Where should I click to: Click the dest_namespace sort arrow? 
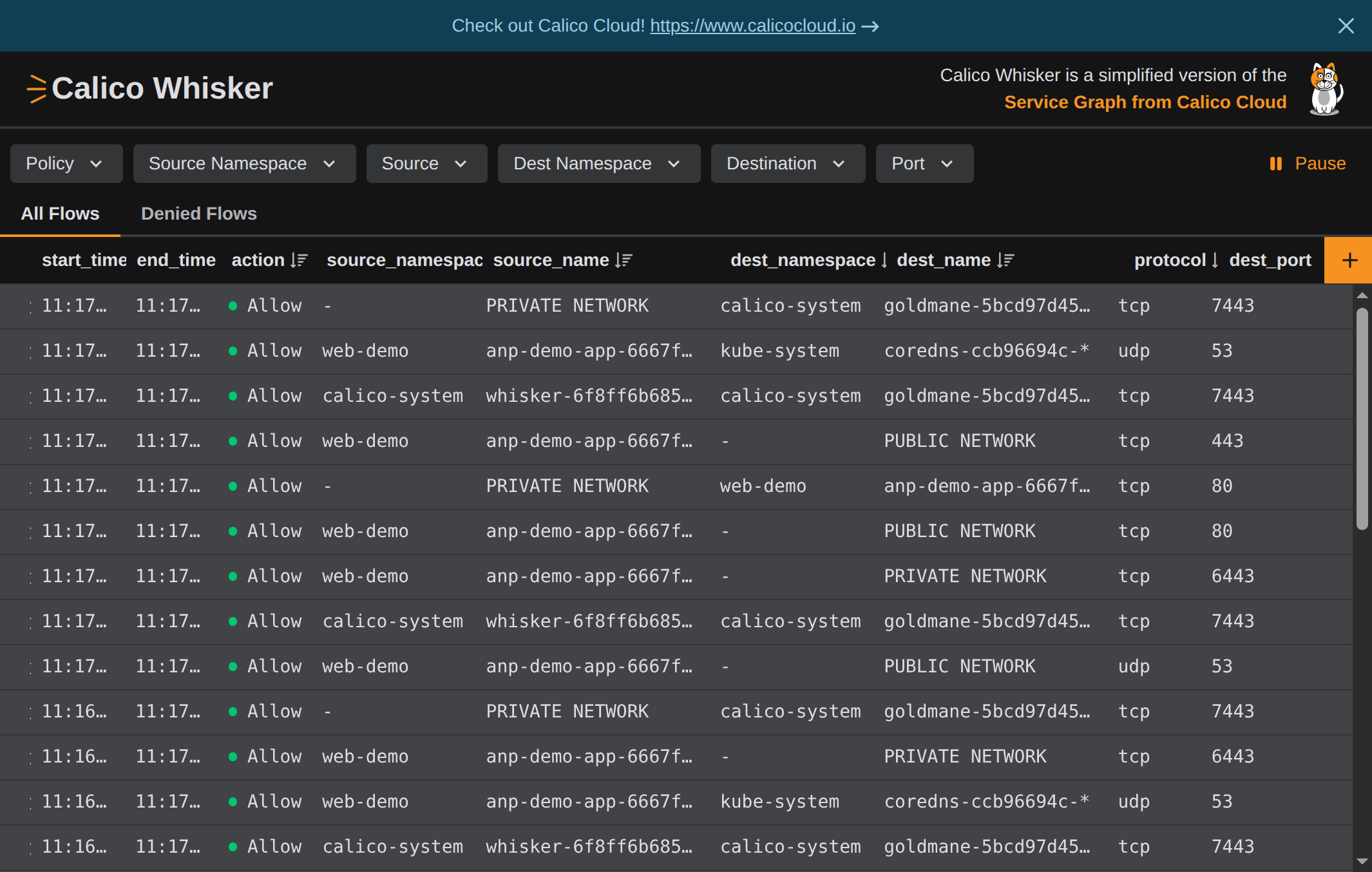[x=884, y=260]
